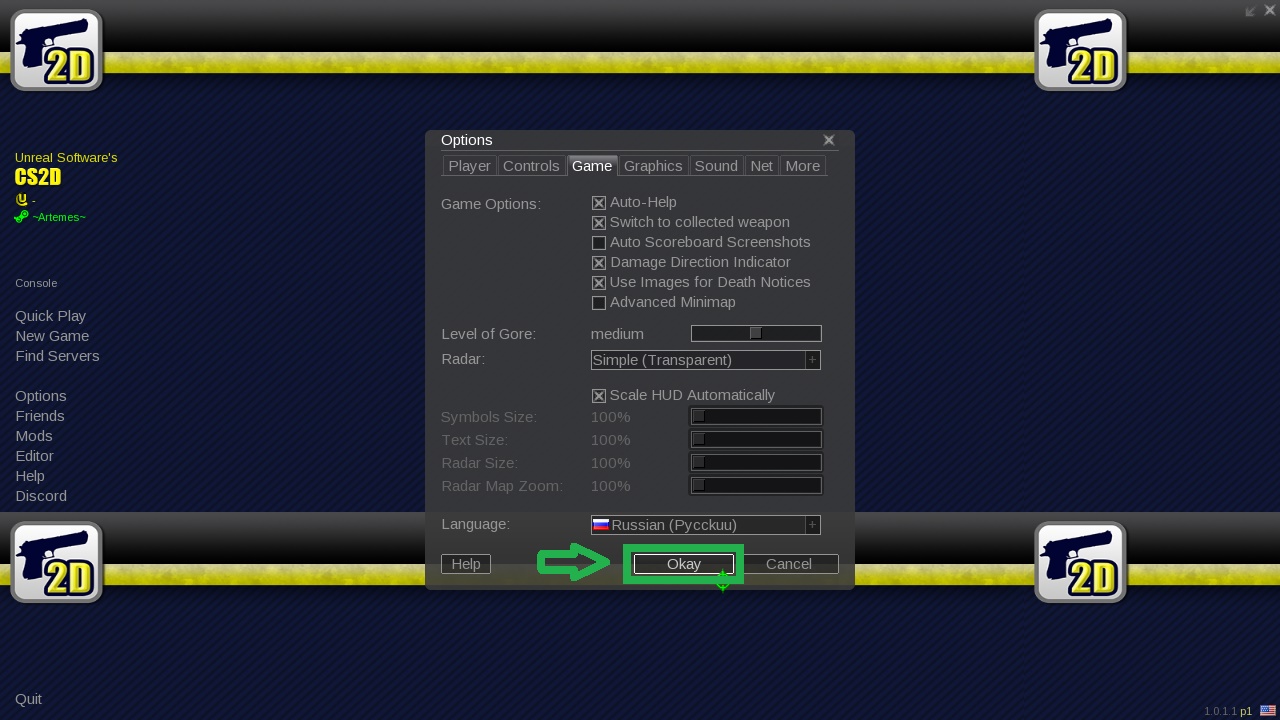Click the Level of Gore slider
Image resolution: width=1280 pixels, height=720 pixels.
[756, 334]
